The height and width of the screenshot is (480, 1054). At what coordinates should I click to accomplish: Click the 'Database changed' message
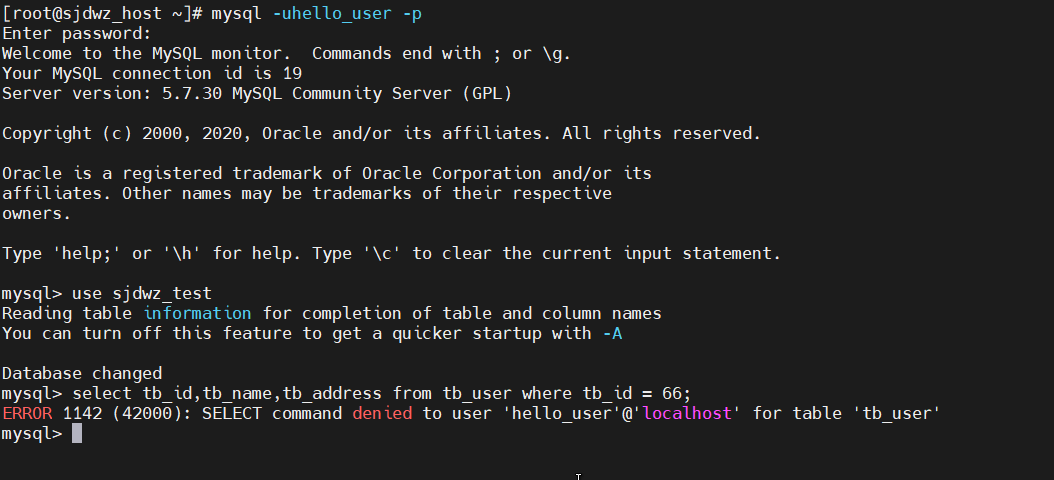[x=82, y=373]
